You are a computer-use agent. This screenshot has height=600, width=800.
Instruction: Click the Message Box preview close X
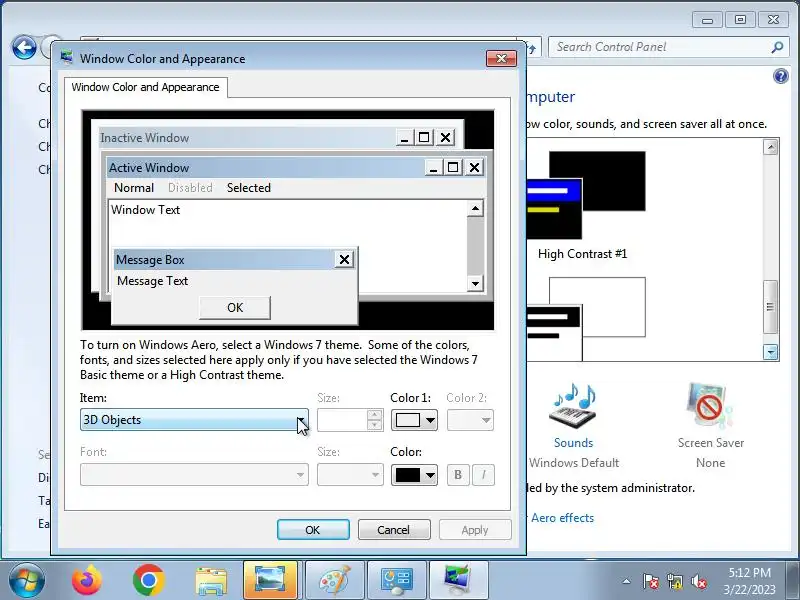click(344, 260)
